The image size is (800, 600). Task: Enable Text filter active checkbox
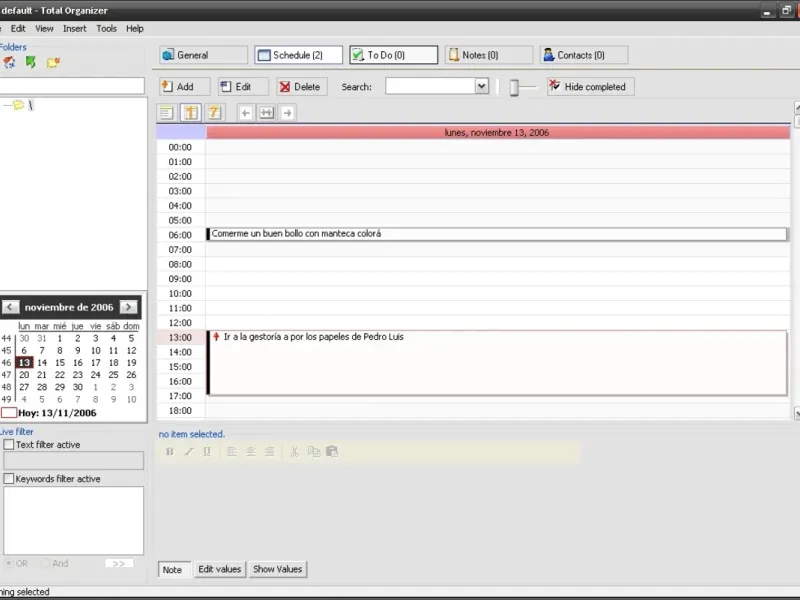point(9,444)
